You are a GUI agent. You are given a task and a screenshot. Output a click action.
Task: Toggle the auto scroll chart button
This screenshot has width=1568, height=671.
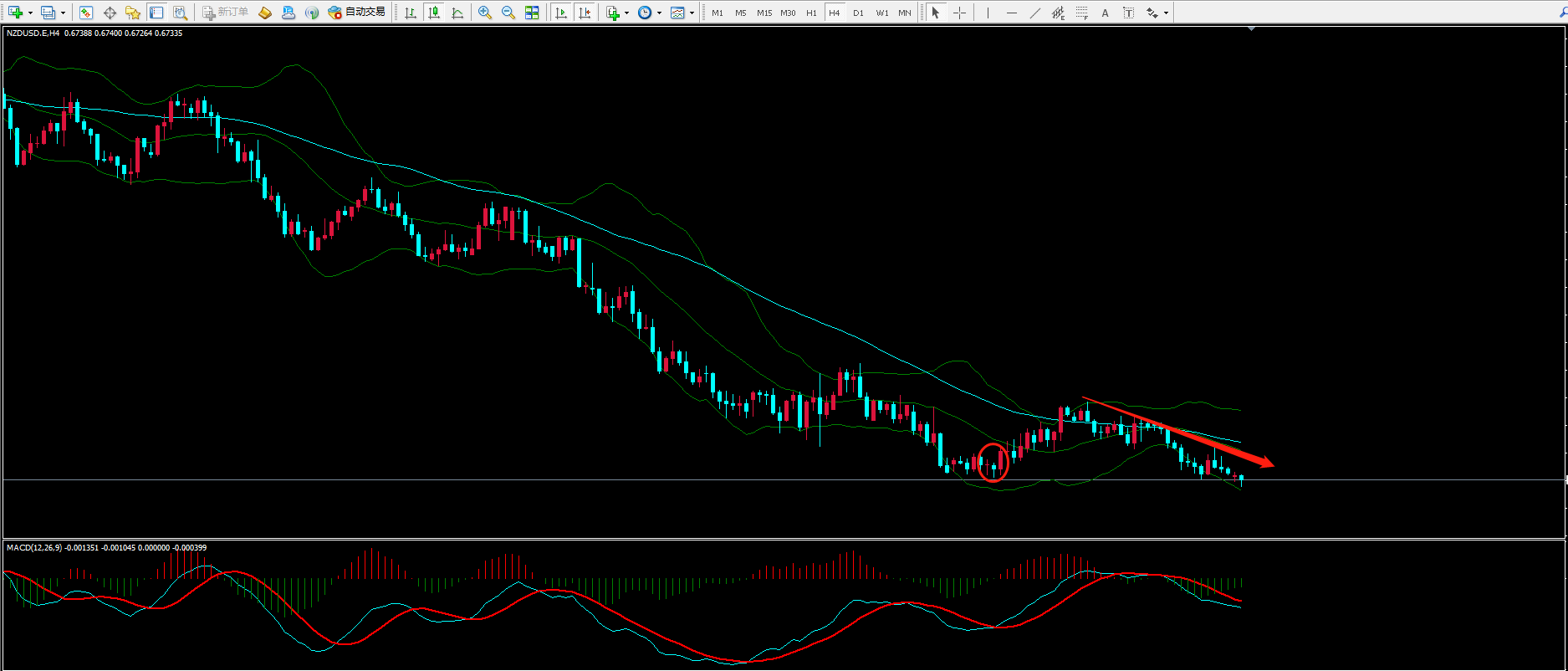pyautogui.click(x=561, y=13)
